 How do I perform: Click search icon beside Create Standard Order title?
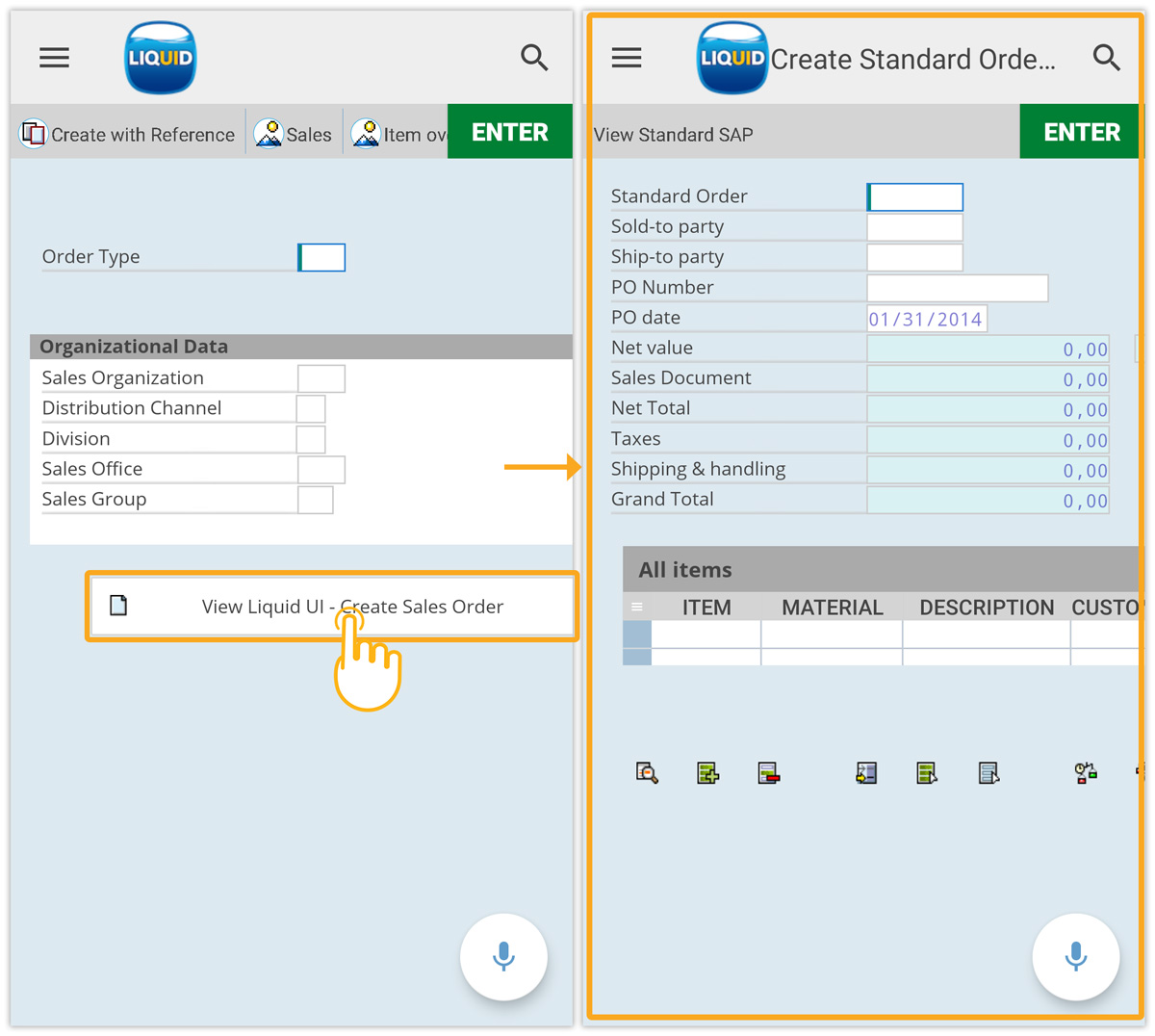coord(1106,58)
